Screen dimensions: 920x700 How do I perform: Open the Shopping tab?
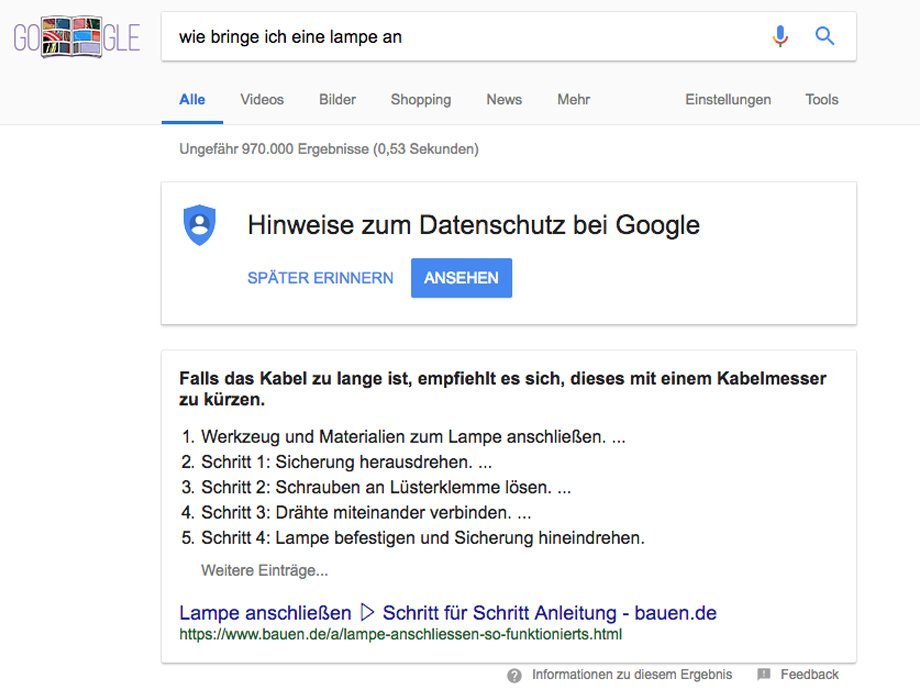pyautogui.click(x=420, y=99)
